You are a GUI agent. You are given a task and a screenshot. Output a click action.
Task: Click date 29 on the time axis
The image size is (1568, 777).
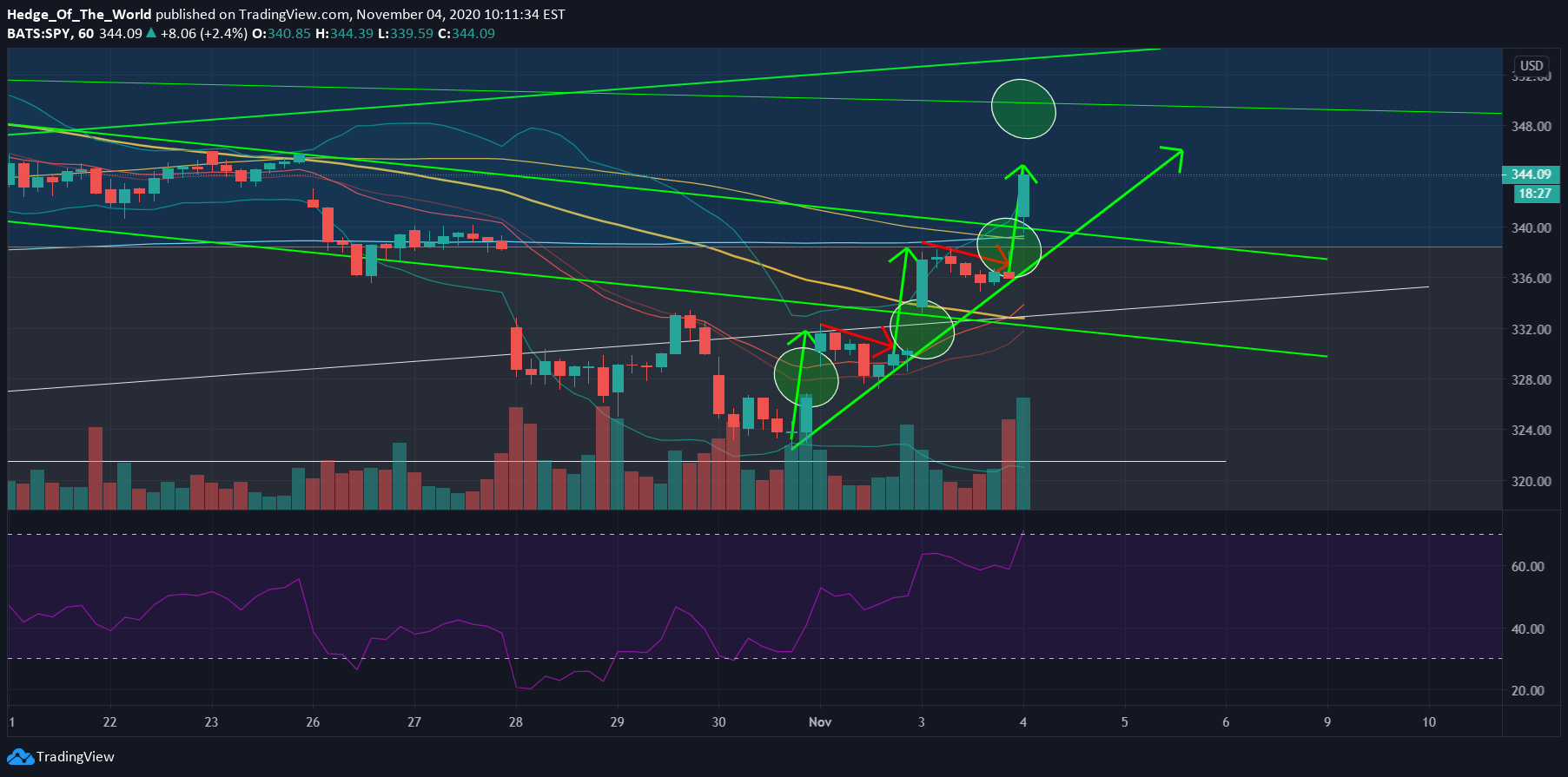617,722
